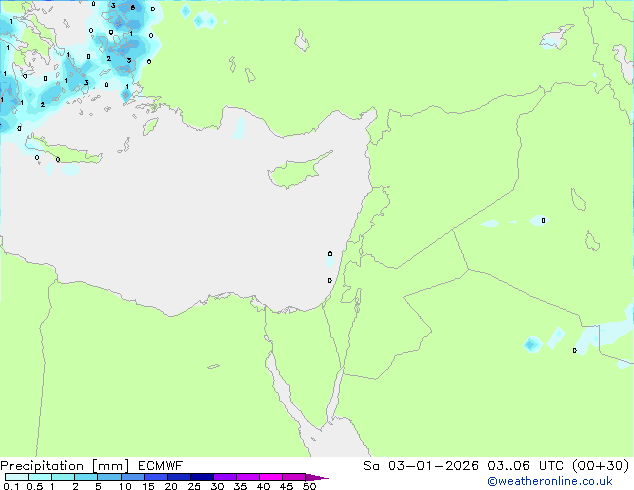Select the 40–45 mm magenta legend swatch

tap(271, 477)
